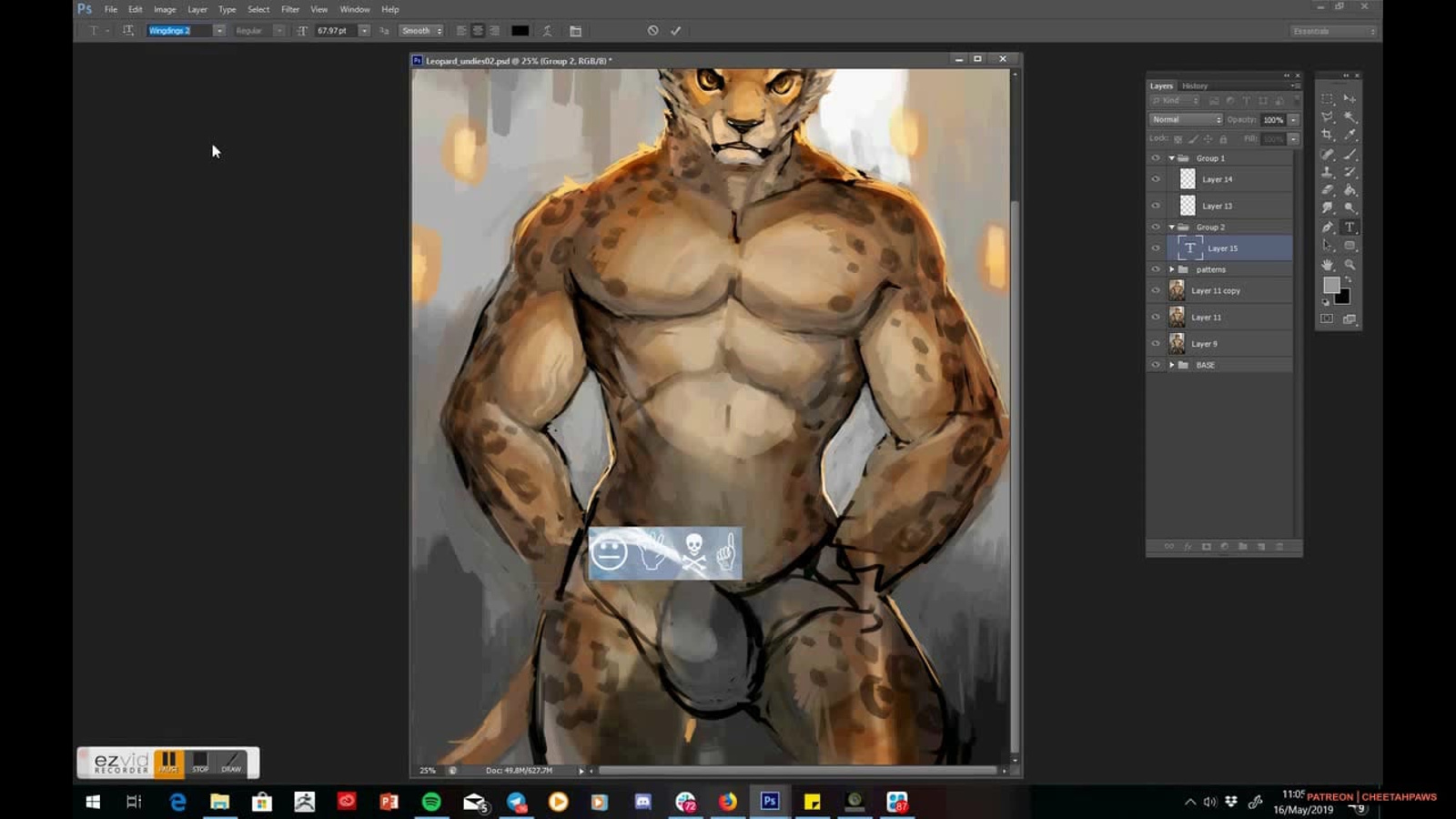
Task: Toggle visibility of Group 2
Action: 1156,227
